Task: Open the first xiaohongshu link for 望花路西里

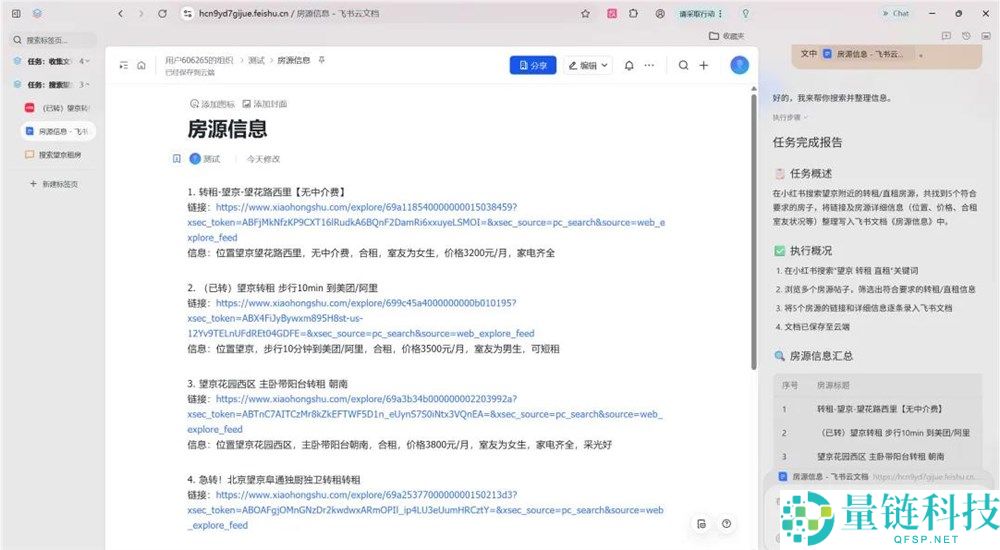Action: [x=426, y=223]
